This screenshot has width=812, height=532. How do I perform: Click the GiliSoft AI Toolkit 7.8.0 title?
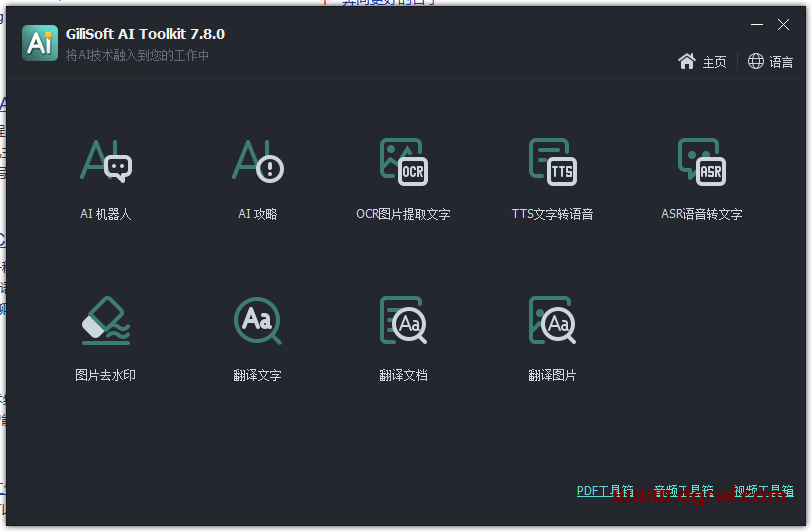click(x=146, y=34)
